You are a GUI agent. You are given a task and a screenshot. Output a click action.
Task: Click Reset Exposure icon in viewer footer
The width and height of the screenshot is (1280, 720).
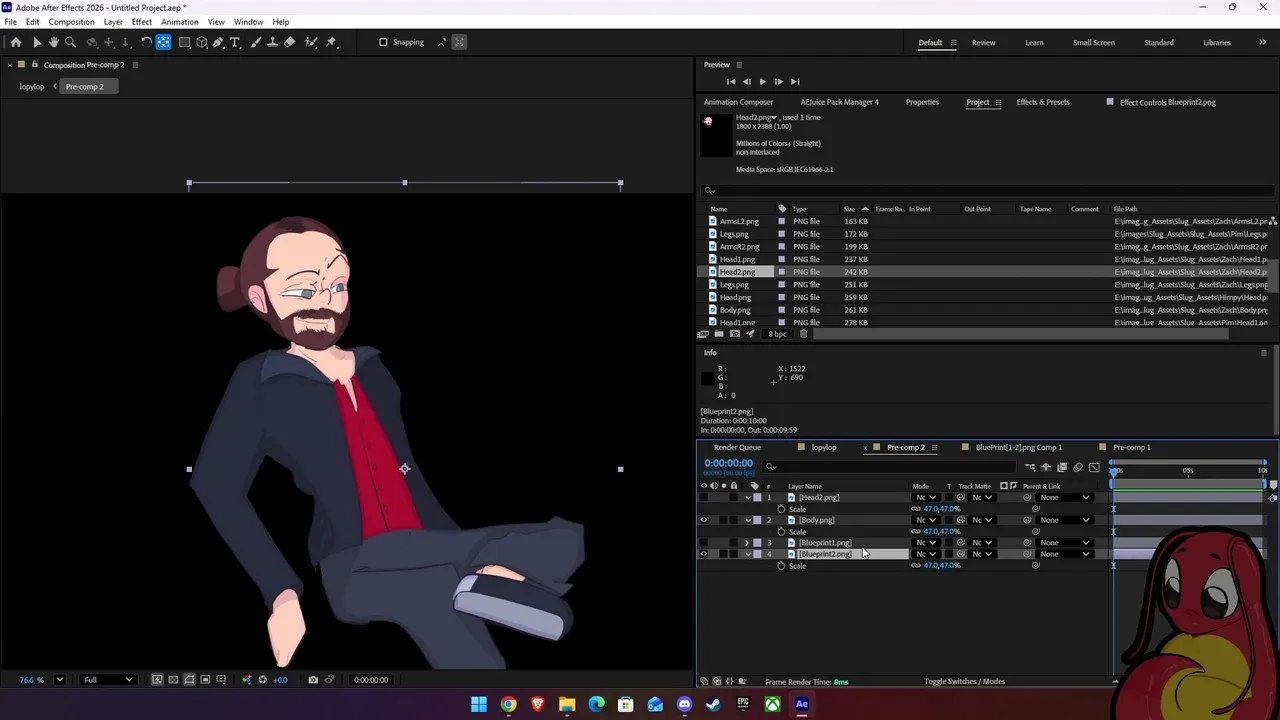coord(263,680)
